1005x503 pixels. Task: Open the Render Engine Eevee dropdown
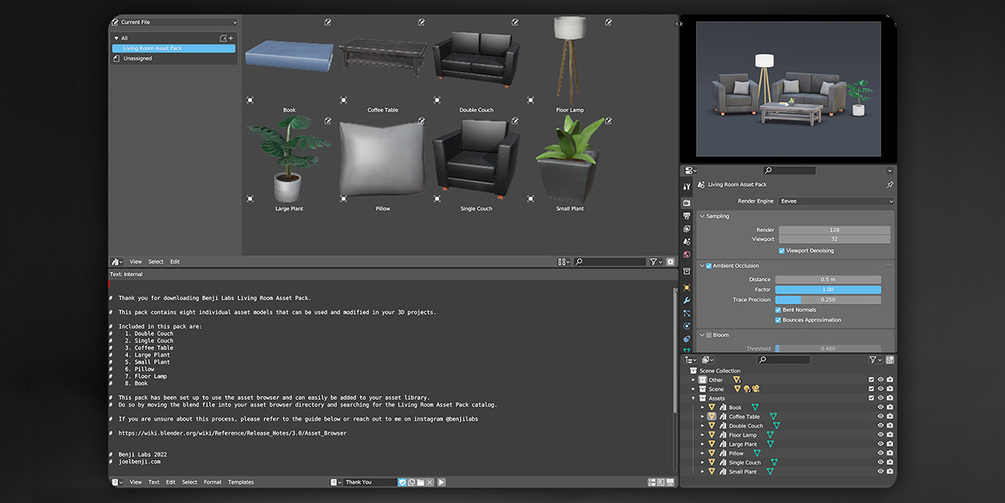click(x=836, y=201)
